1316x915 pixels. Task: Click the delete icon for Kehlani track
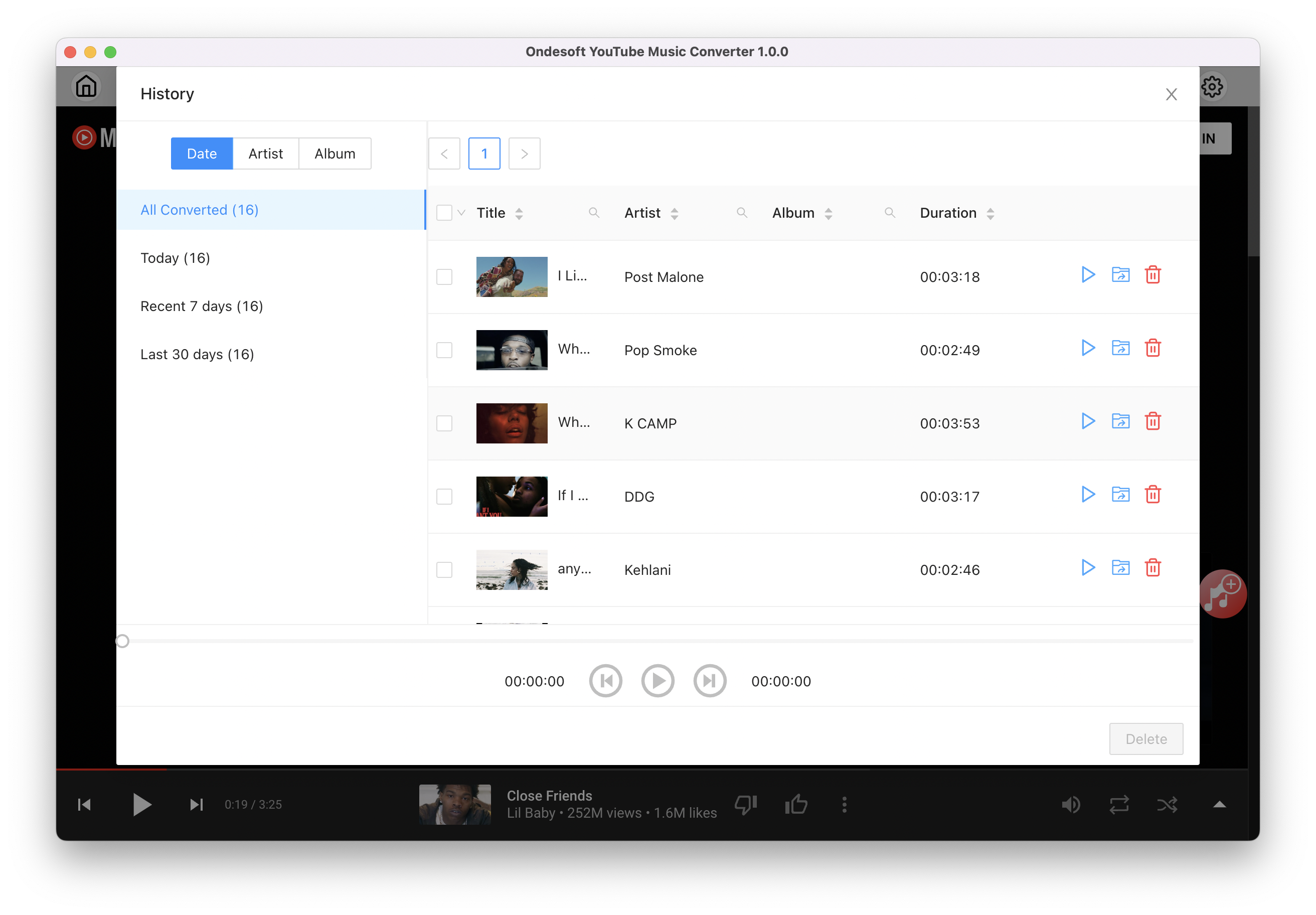tap(1152, 568)
